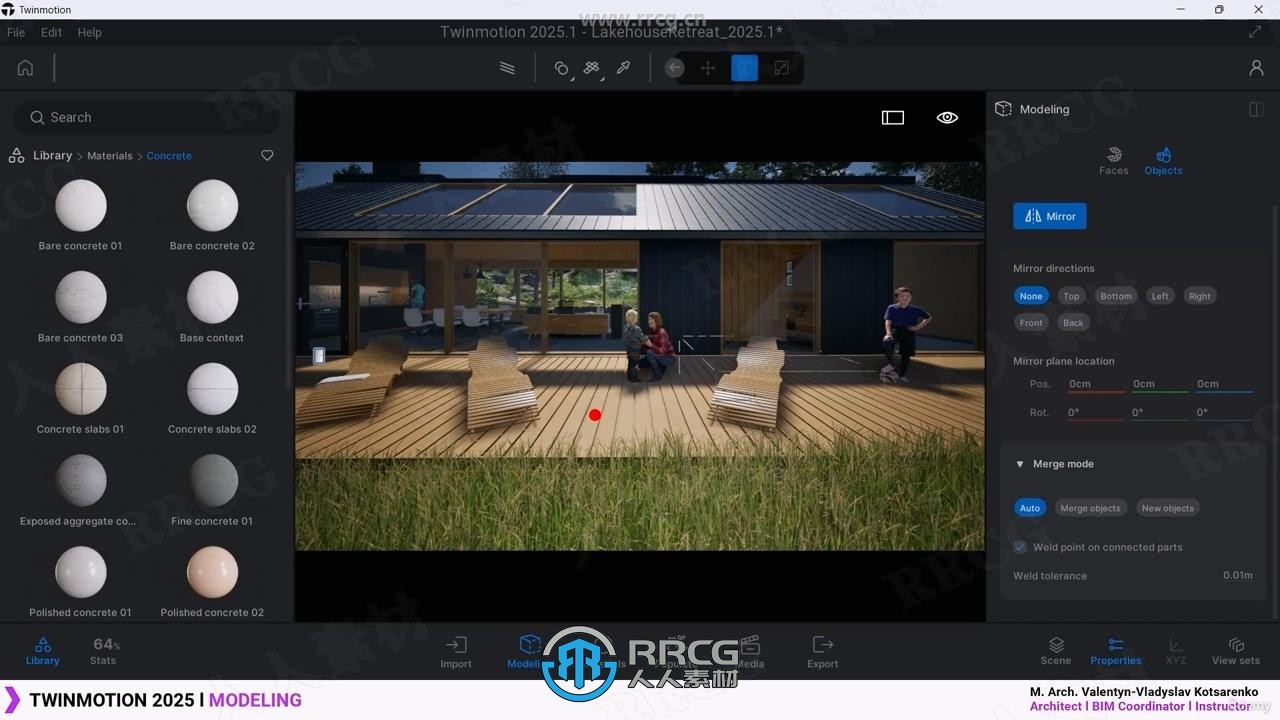
Task: Open the Edit menu
Action: click(x=51, y=32)
